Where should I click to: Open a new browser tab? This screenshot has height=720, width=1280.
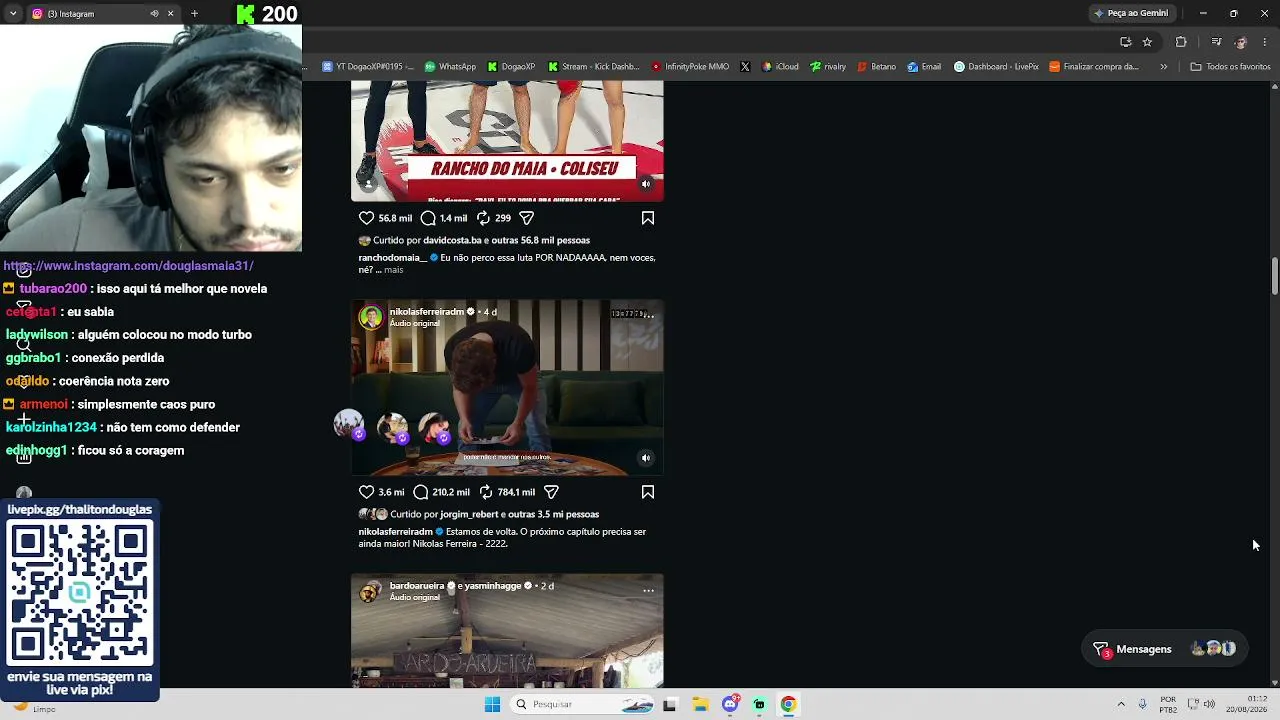click(x=194, y=14)
